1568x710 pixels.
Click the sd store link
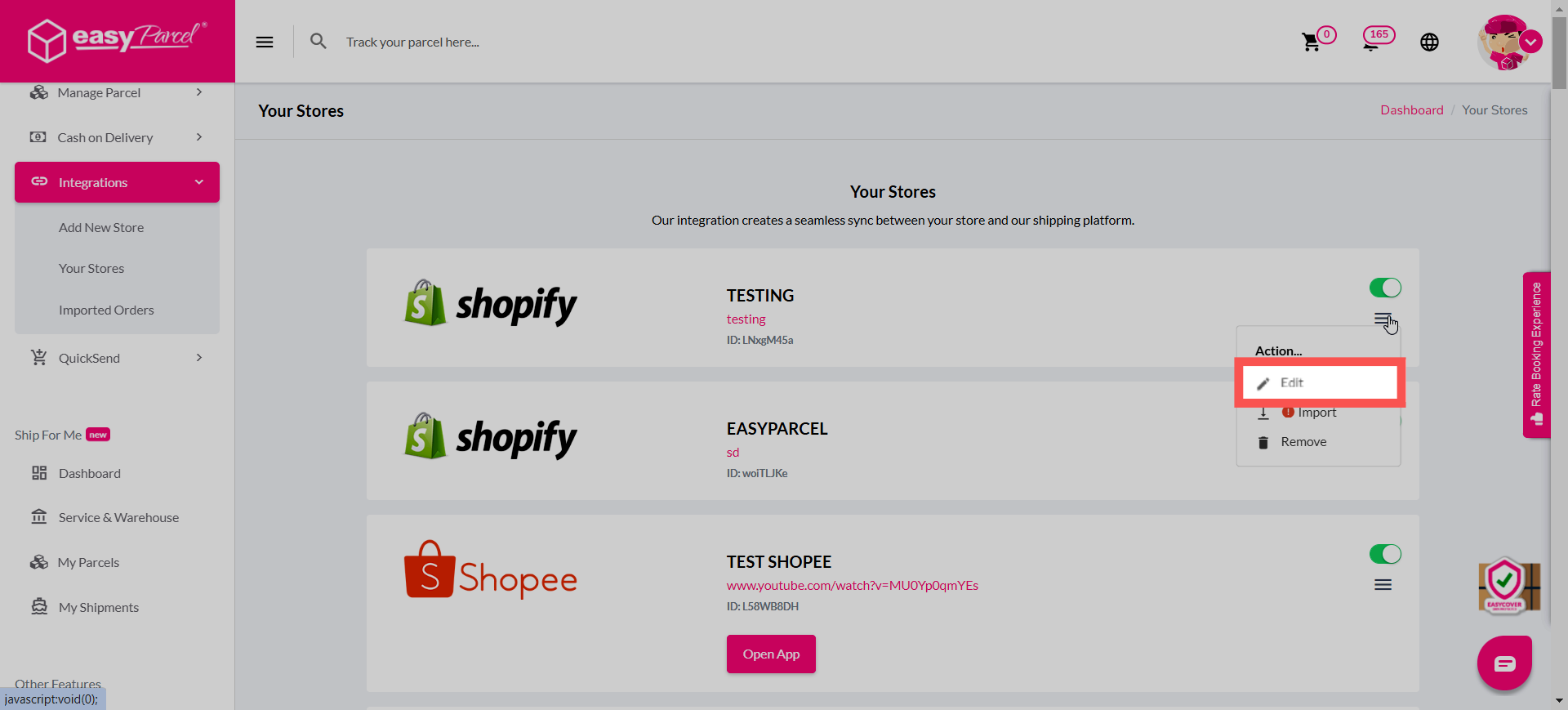733,452
